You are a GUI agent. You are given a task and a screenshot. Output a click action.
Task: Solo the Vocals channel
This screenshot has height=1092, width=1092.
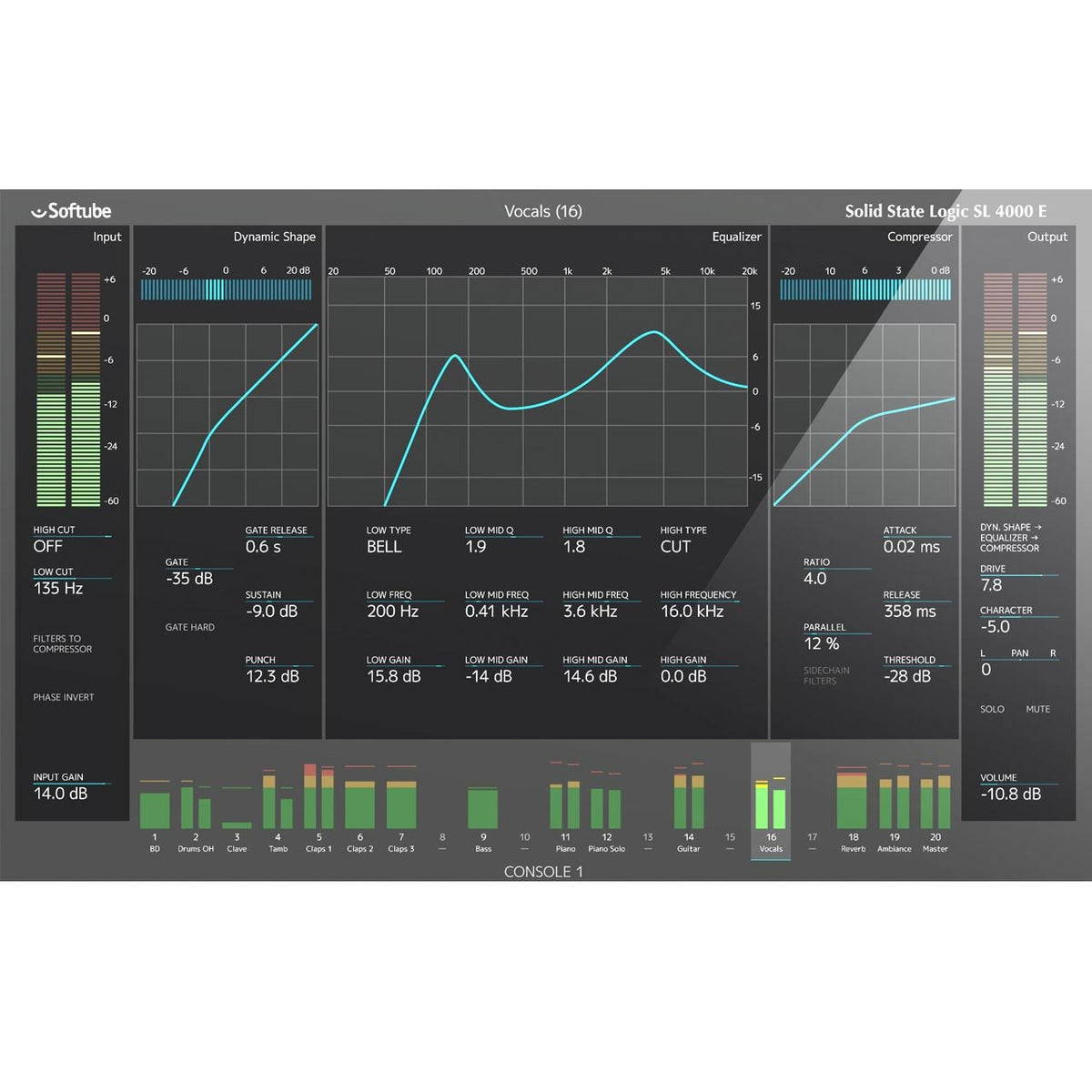[993, 709]
